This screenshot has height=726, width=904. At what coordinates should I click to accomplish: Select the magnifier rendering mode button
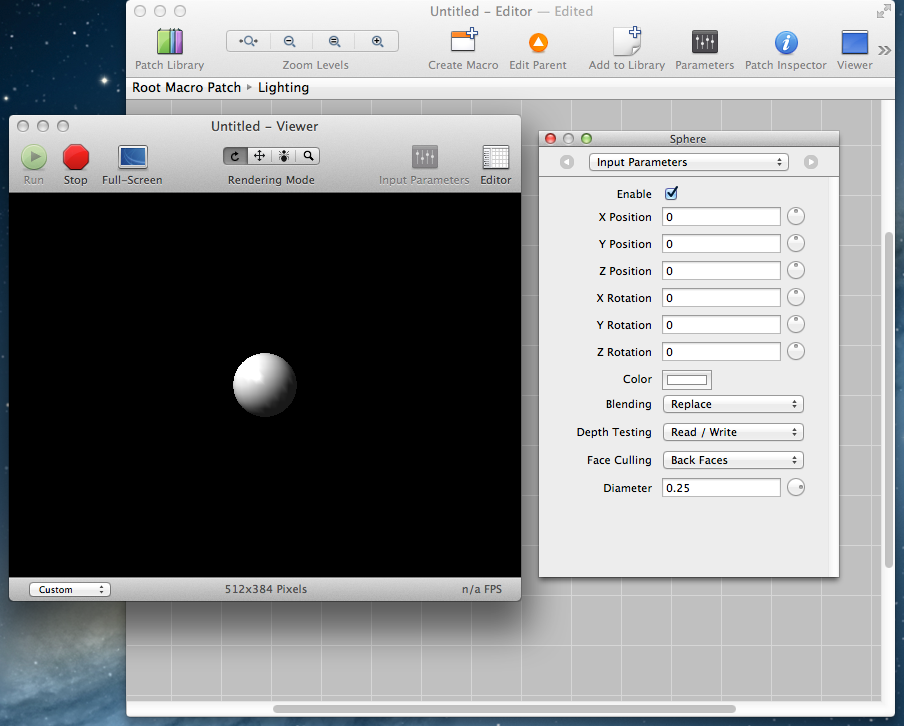[309, 156]
